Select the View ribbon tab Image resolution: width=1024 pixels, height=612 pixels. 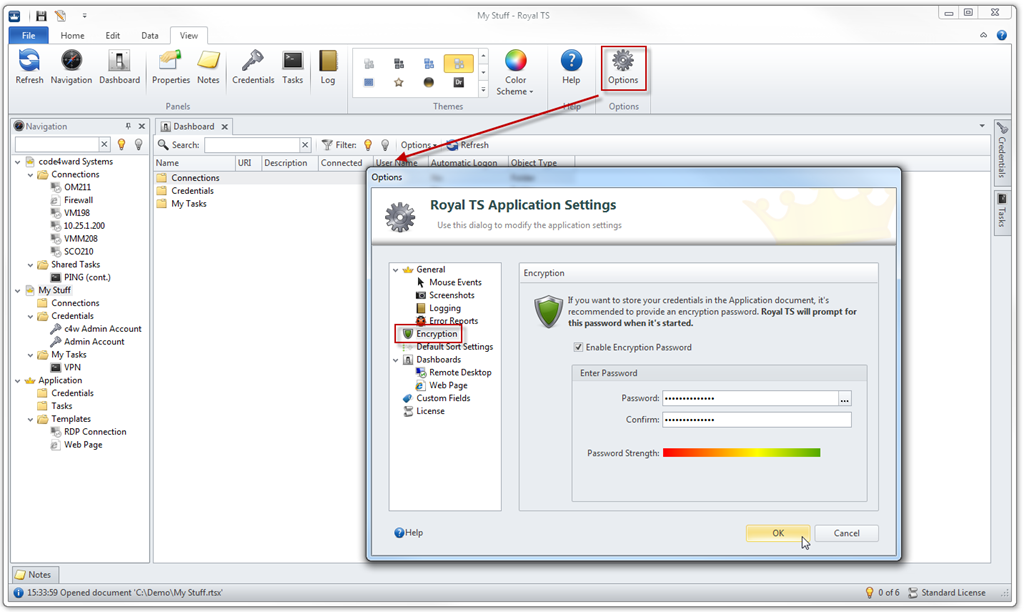[189, 35]
